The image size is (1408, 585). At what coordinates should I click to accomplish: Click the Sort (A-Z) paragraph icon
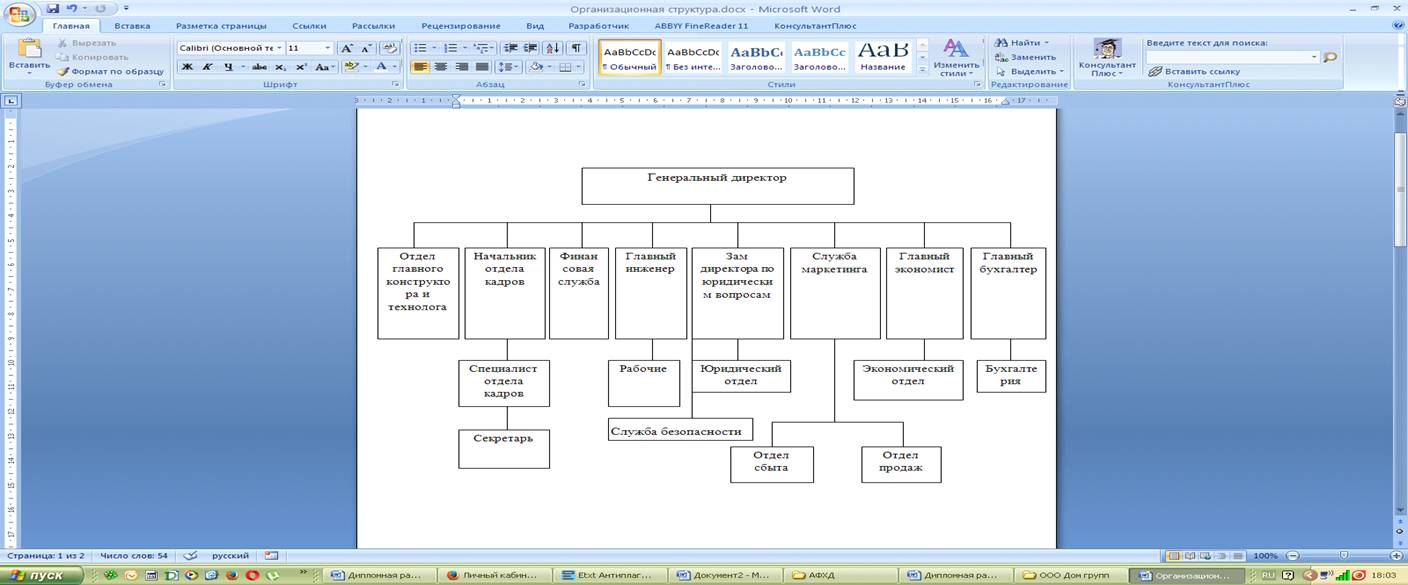point(554,48)
